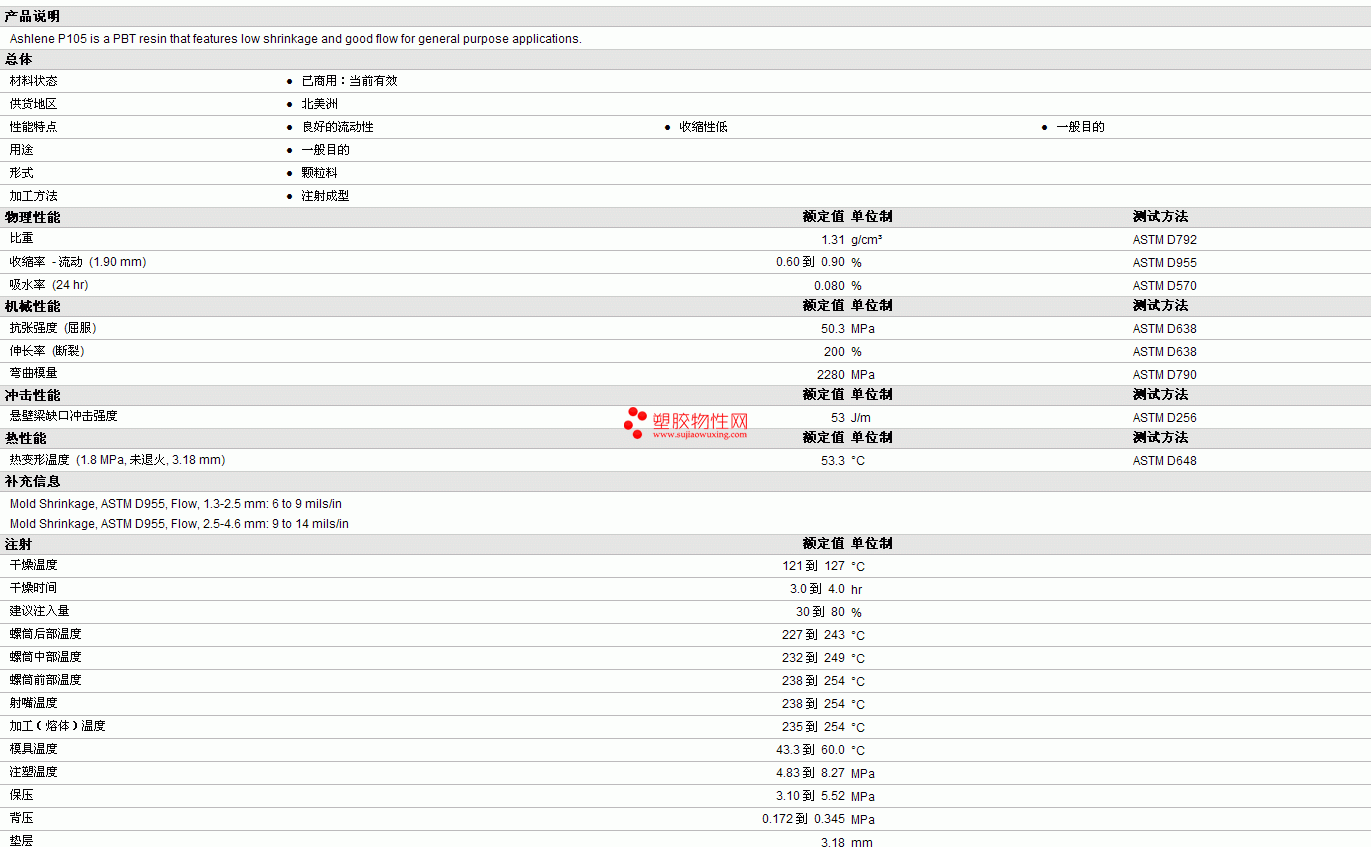Click the processing value "注射成型"
This screenshot has height=847, width=1371.
325,196
